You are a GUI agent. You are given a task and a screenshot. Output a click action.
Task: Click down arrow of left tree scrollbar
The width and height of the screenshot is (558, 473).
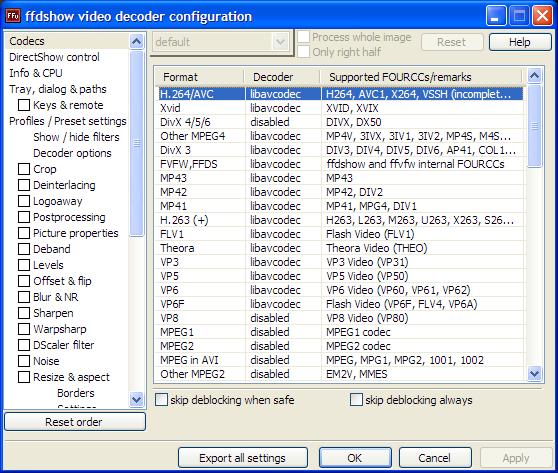click(136, 399)
